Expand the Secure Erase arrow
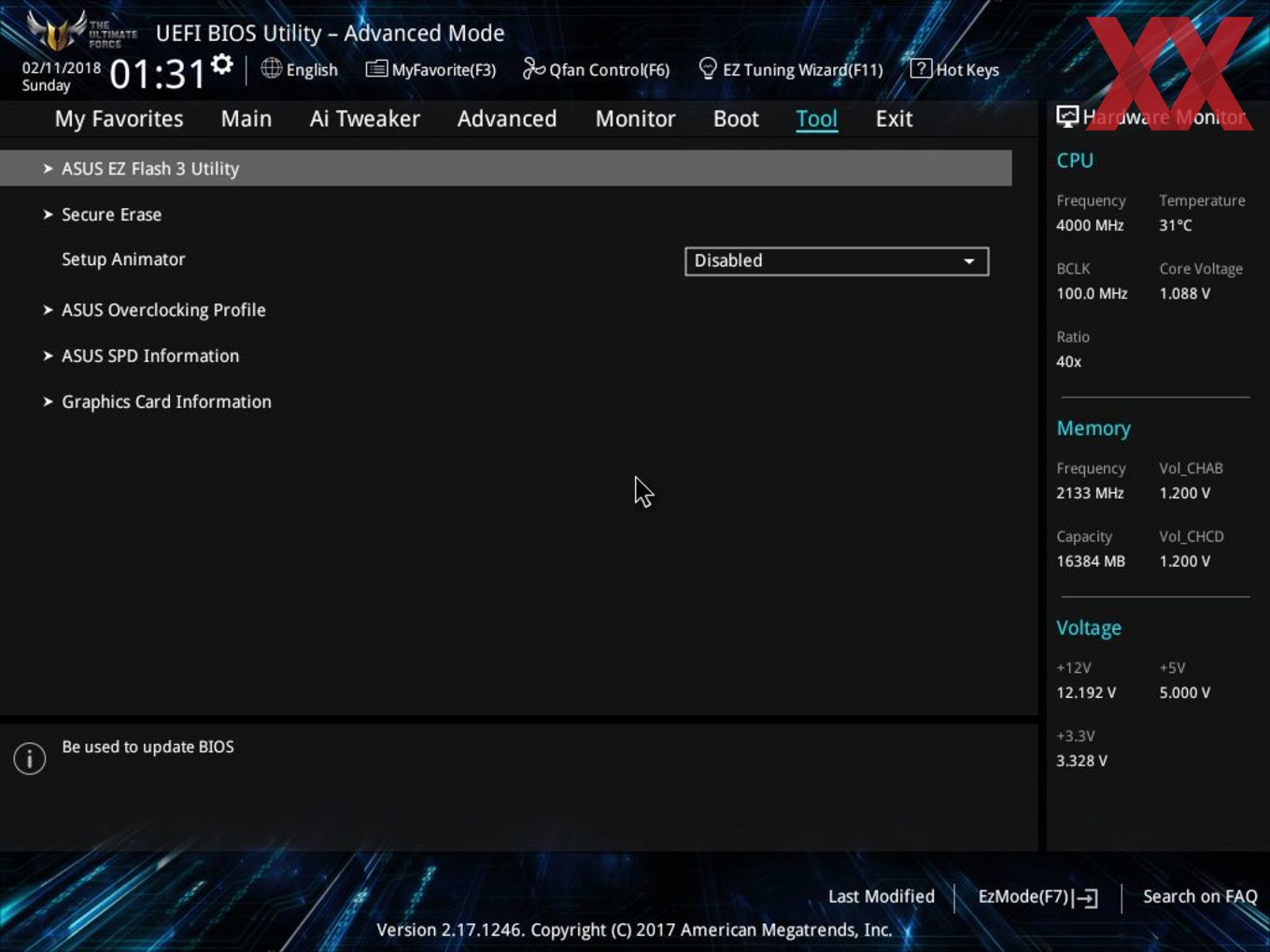The height and width of the screenshot is (952, 1270). 48,215
